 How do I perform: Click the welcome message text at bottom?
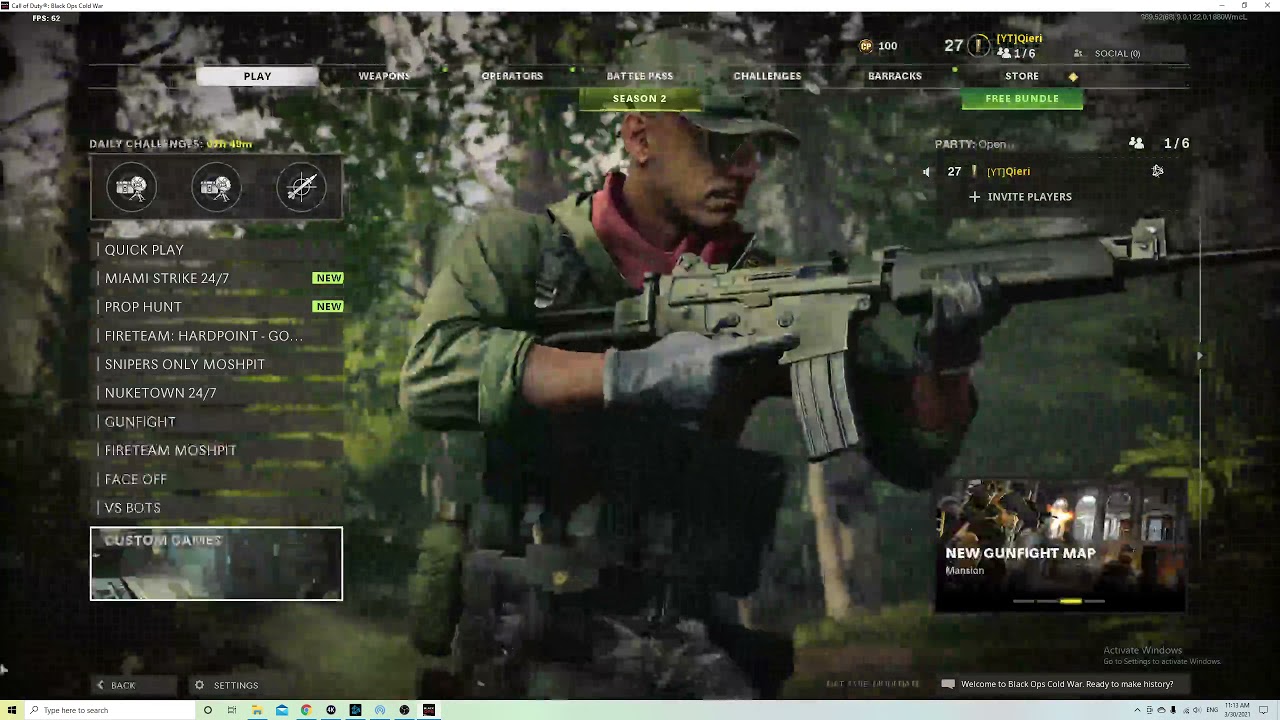(1067, 684)
